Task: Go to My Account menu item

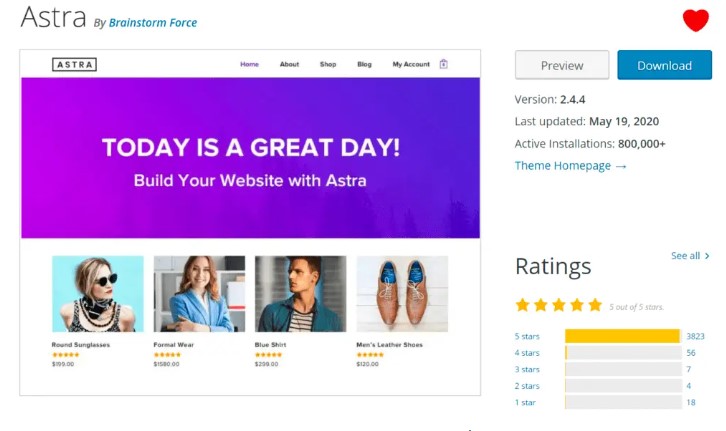Action: pyautogui.click(x=411, y=65)
